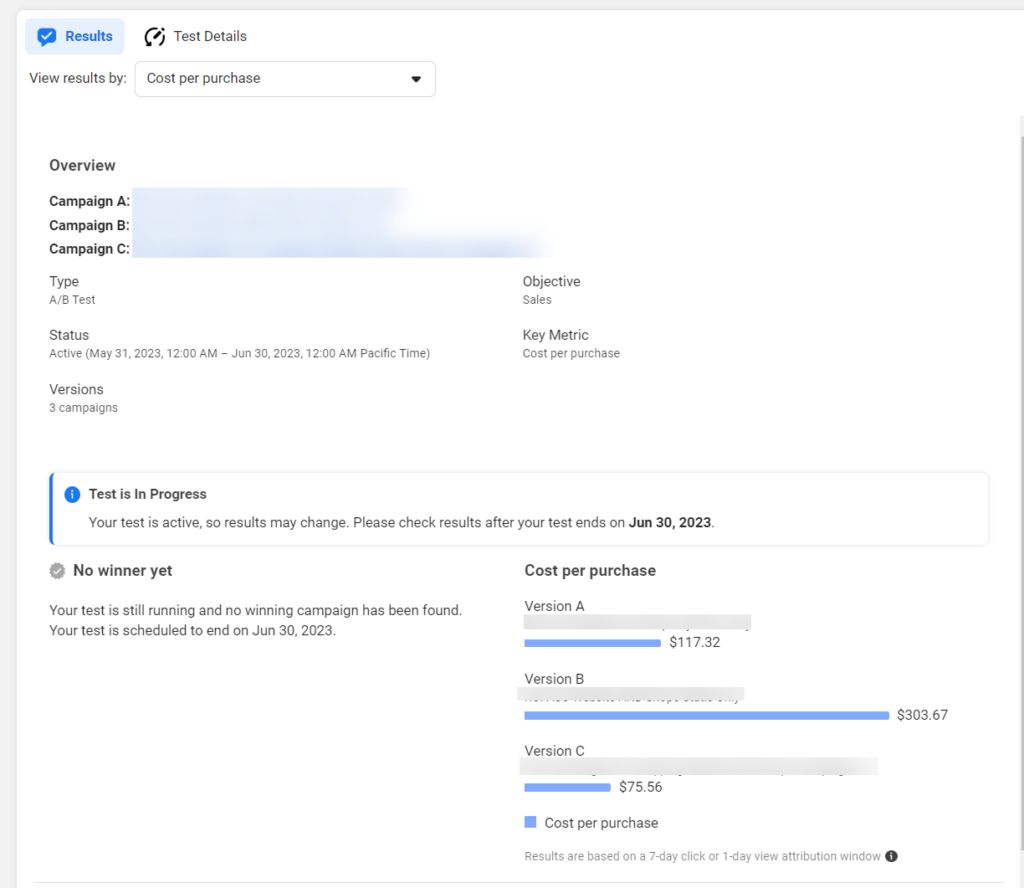The image size is (1024, 888).
Task: Click the Version B cost bar
Action: (x=707, y=716)
